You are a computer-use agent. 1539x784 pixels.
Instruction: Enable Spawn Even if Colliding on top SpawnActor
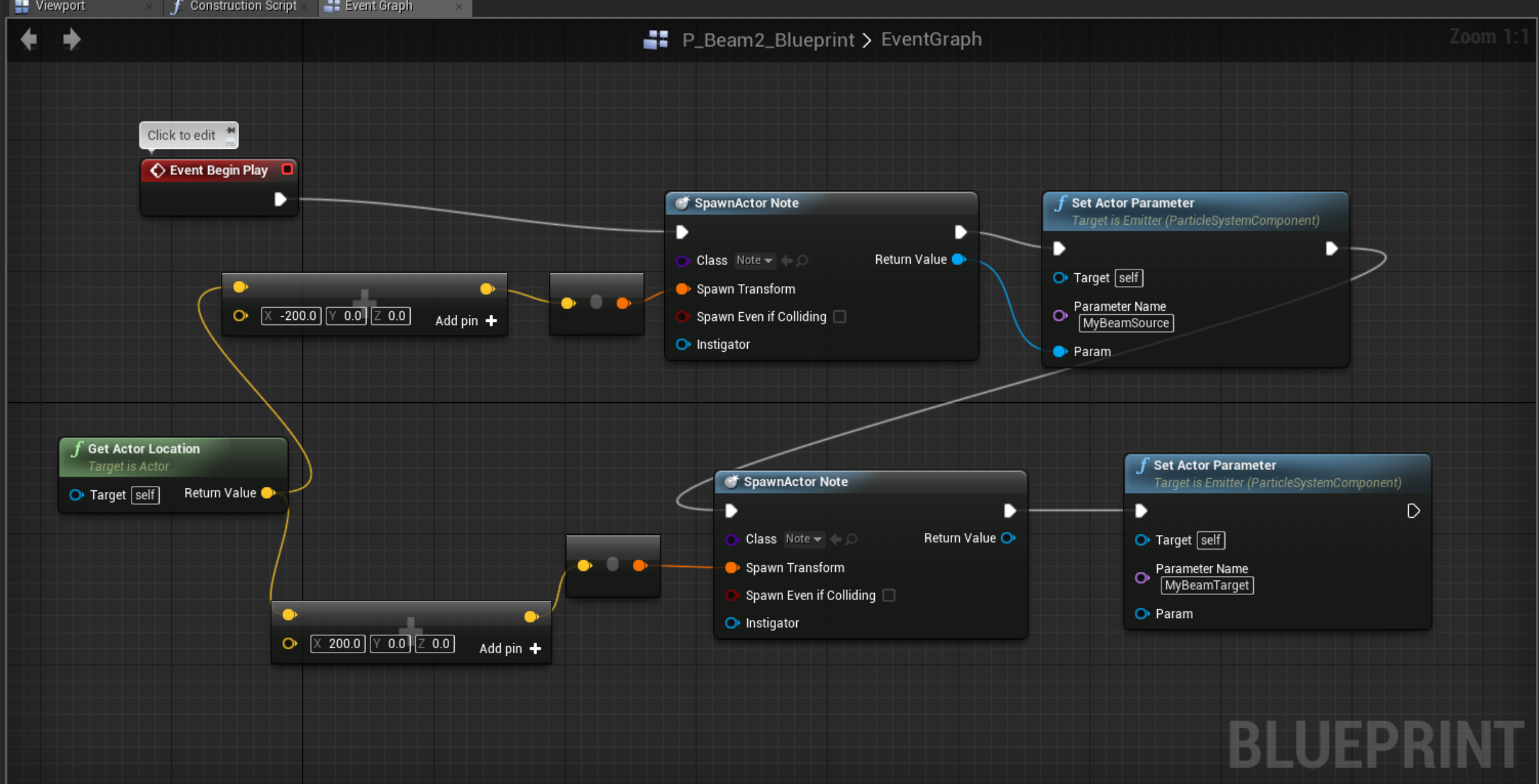tap(839, 317)
